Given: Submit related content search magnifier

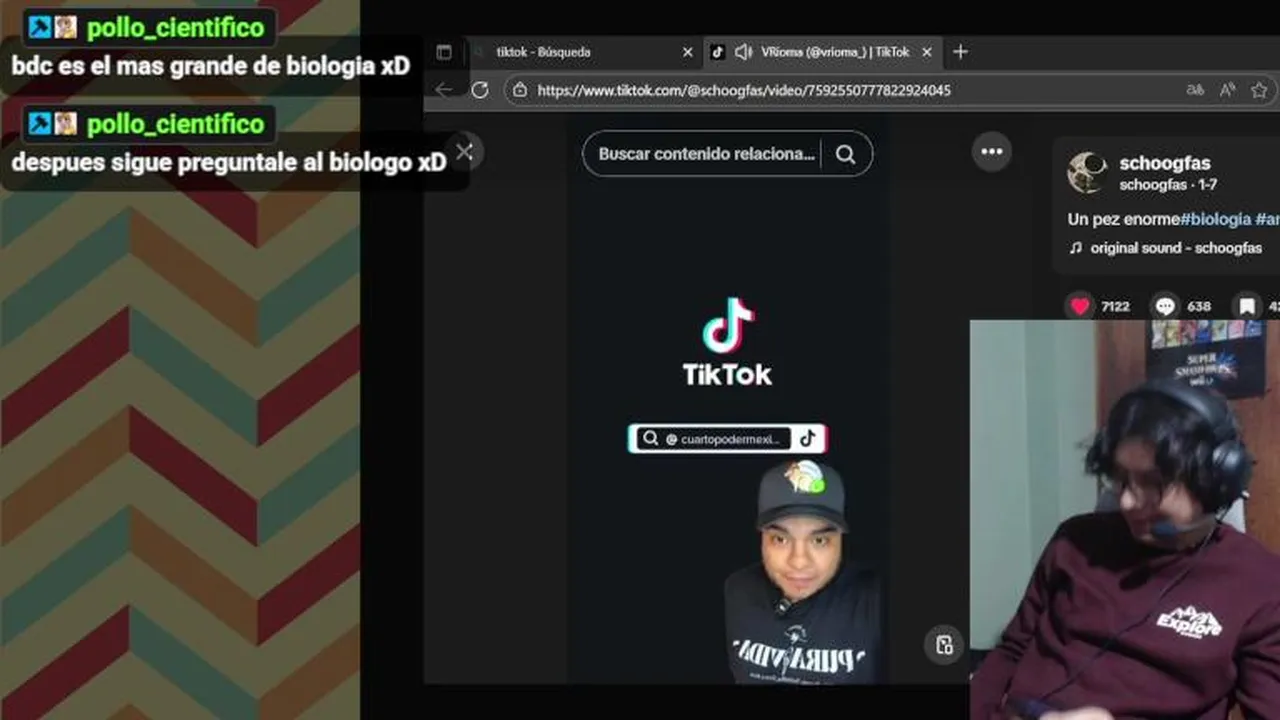Looking at the screenshot, I should (x=846, y=154).
